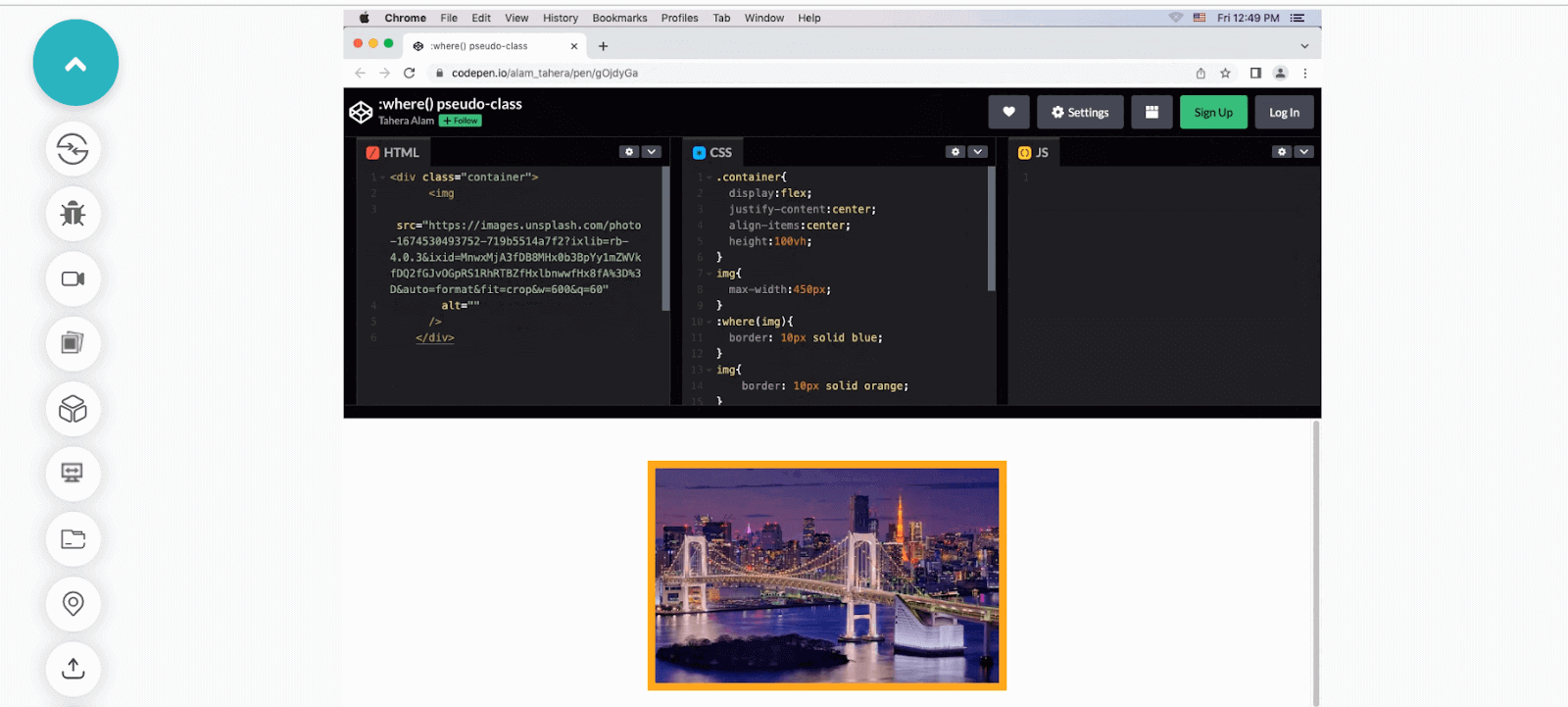
Task: Open JS editor settings gear
Action: [x=1282, y=152]
